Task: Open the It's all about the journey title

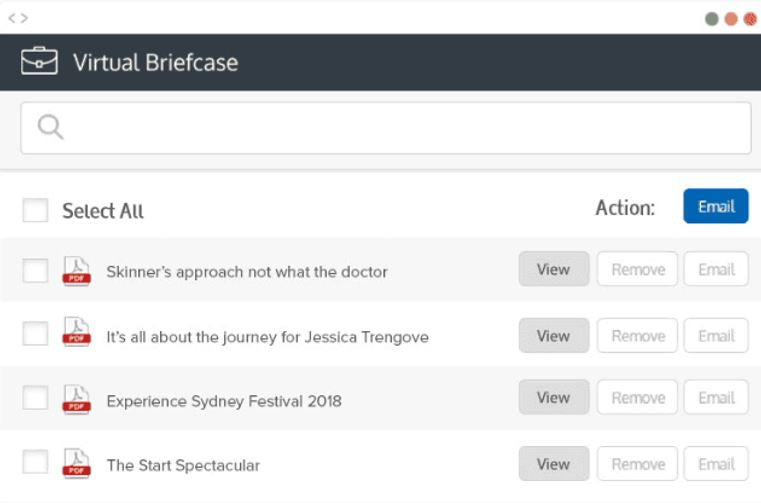Action: tap(267, 337)
